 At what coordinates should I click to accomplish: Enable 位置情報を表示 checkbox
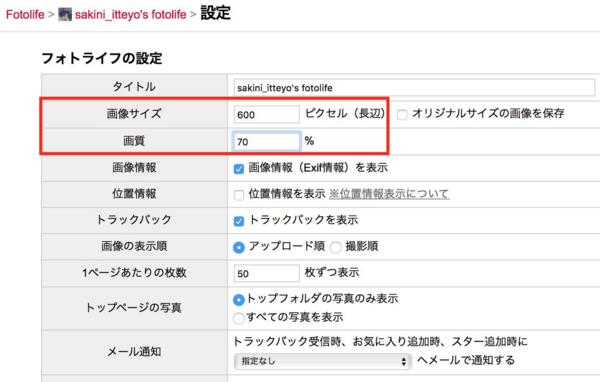coord(239,195)
